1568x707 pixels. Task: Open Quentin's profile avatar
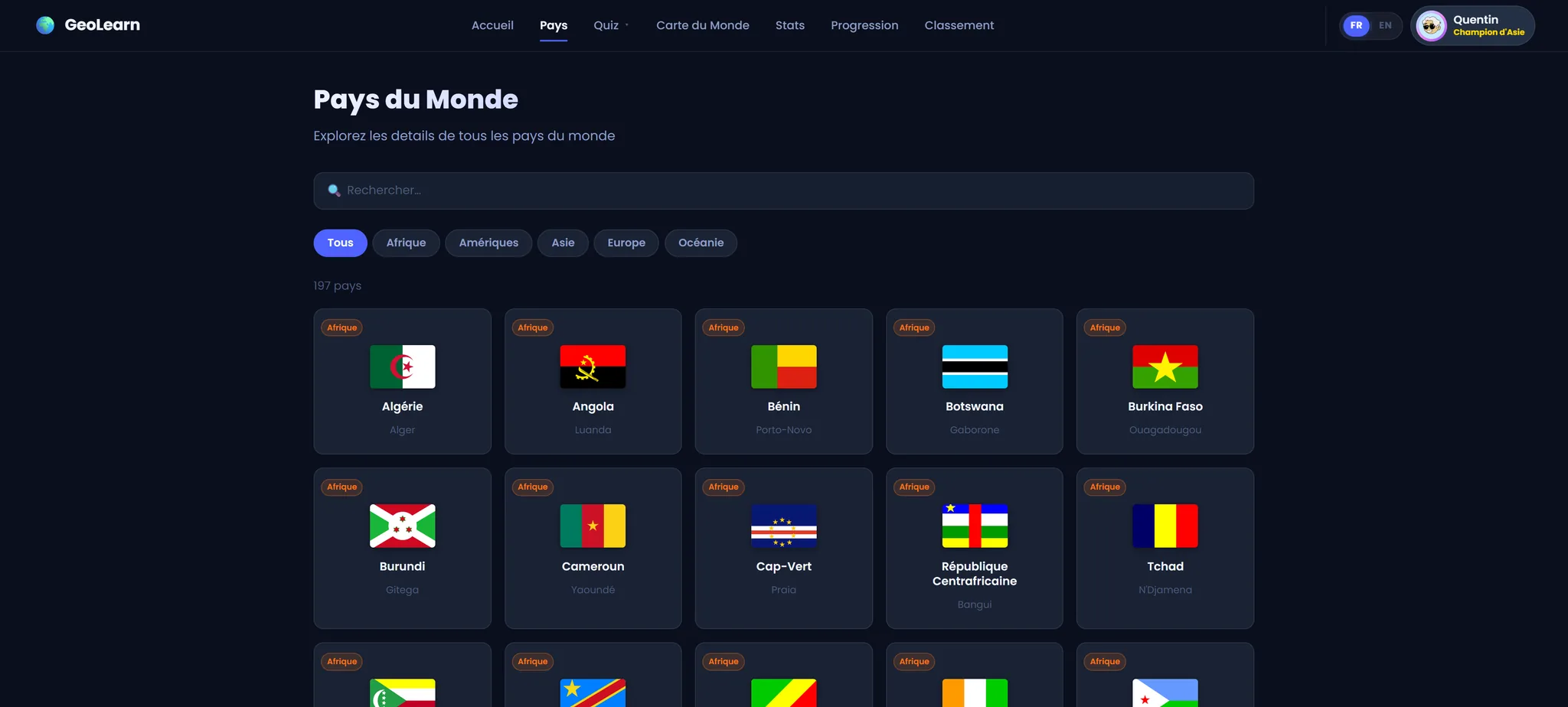[1431, 26]
